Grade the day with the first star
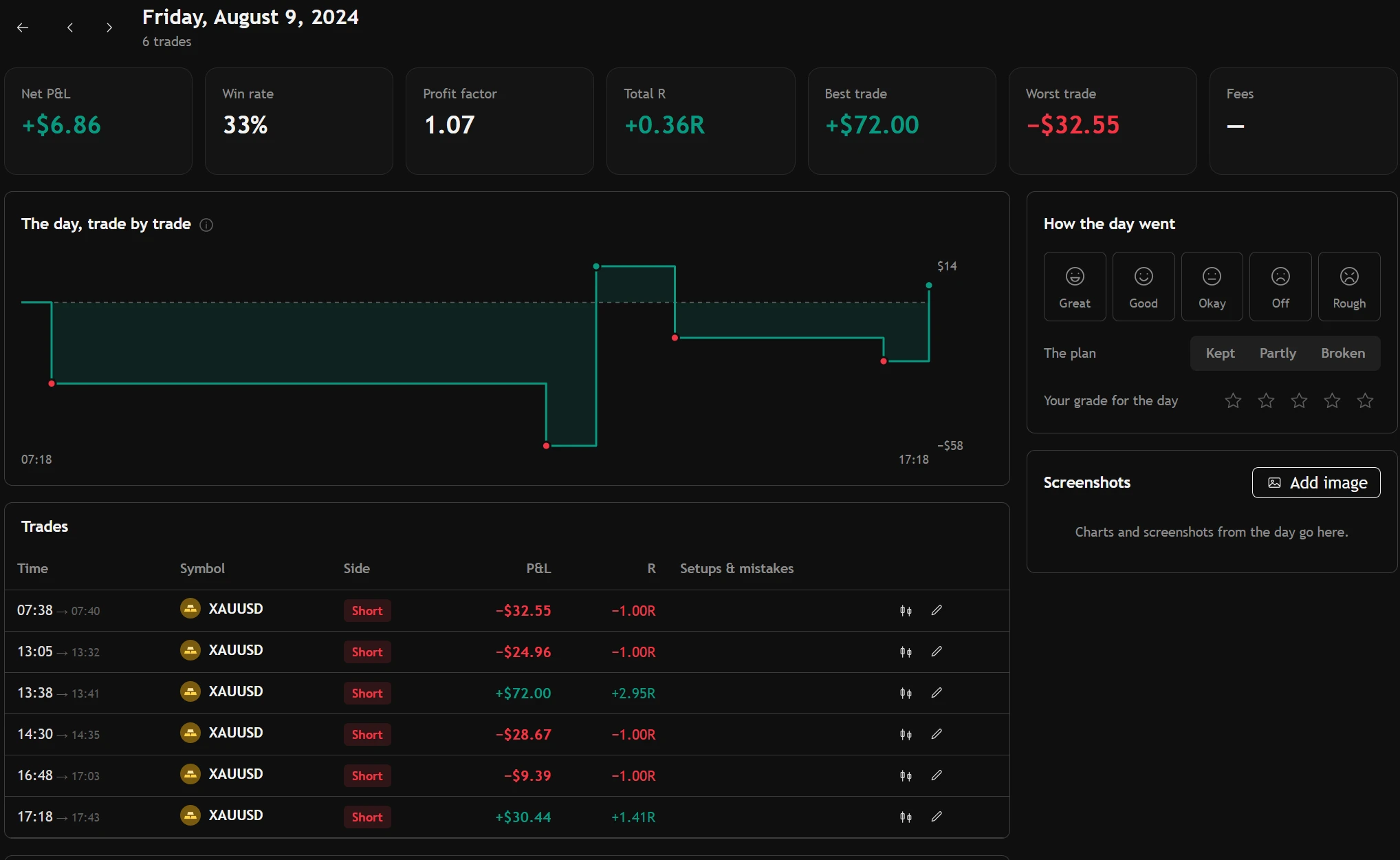The image size is (1400, 860). click(x=1233, y=400)
